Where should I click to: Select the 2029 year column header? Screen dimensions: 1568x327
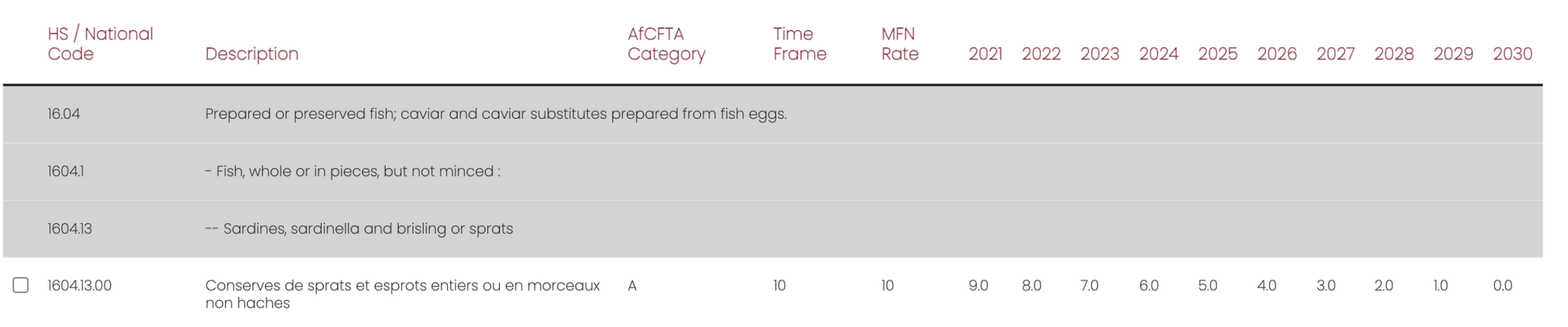(x=1453, y=54)
